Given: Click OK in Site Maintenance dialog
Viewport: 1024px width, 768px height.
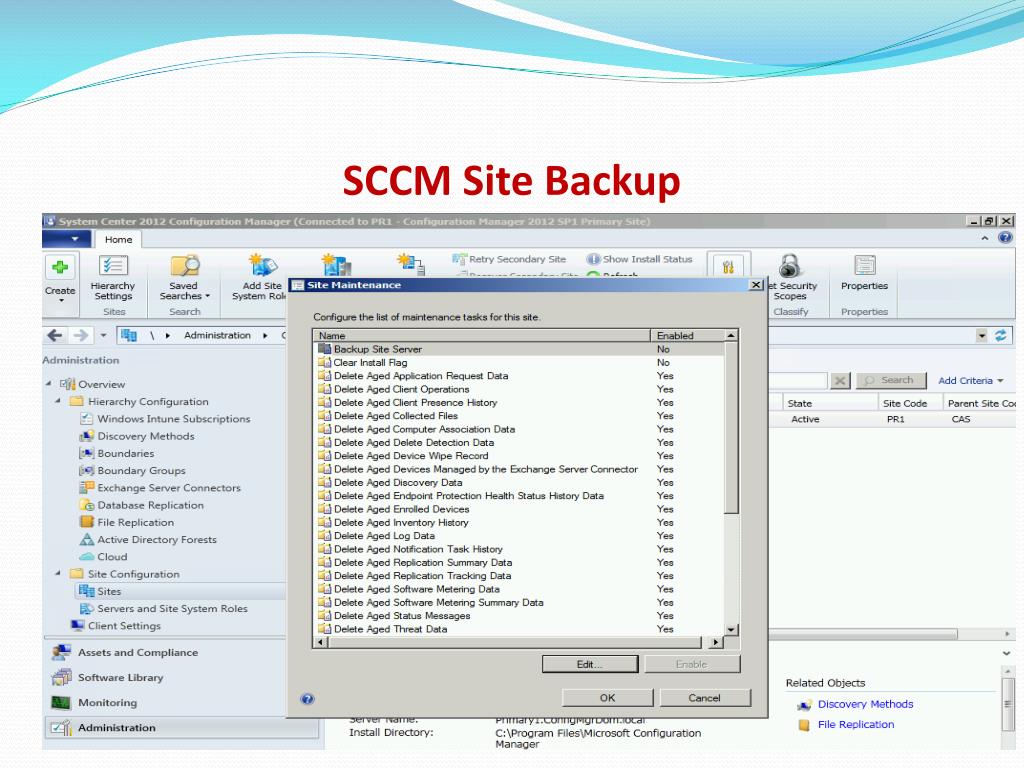Looking at the screenshot, I should pos(607,697).
